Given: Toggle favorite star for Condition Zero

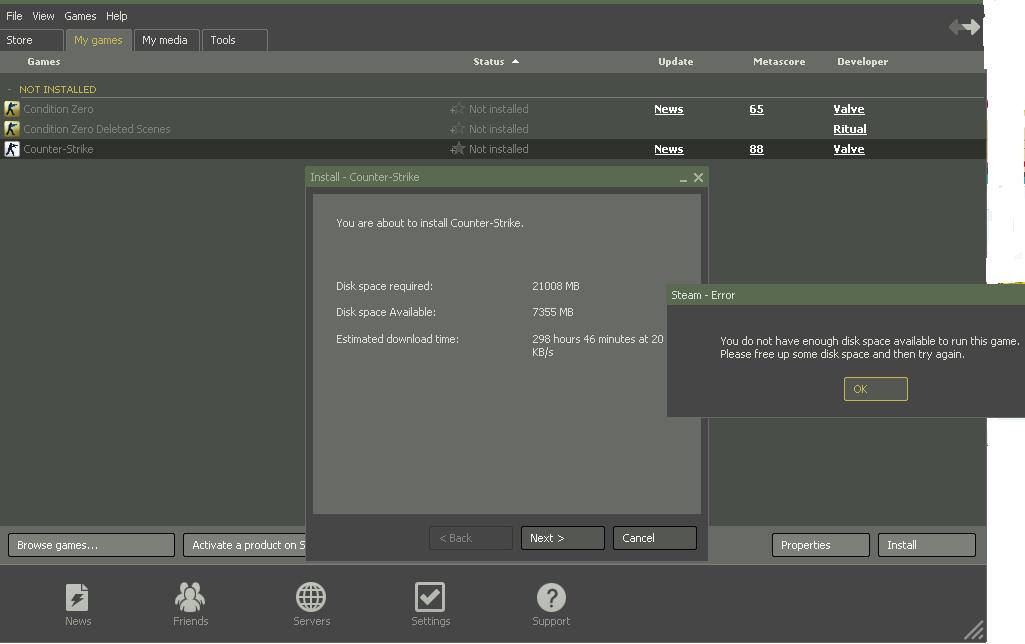Looking at the screenshot, I should pos(458,109).
